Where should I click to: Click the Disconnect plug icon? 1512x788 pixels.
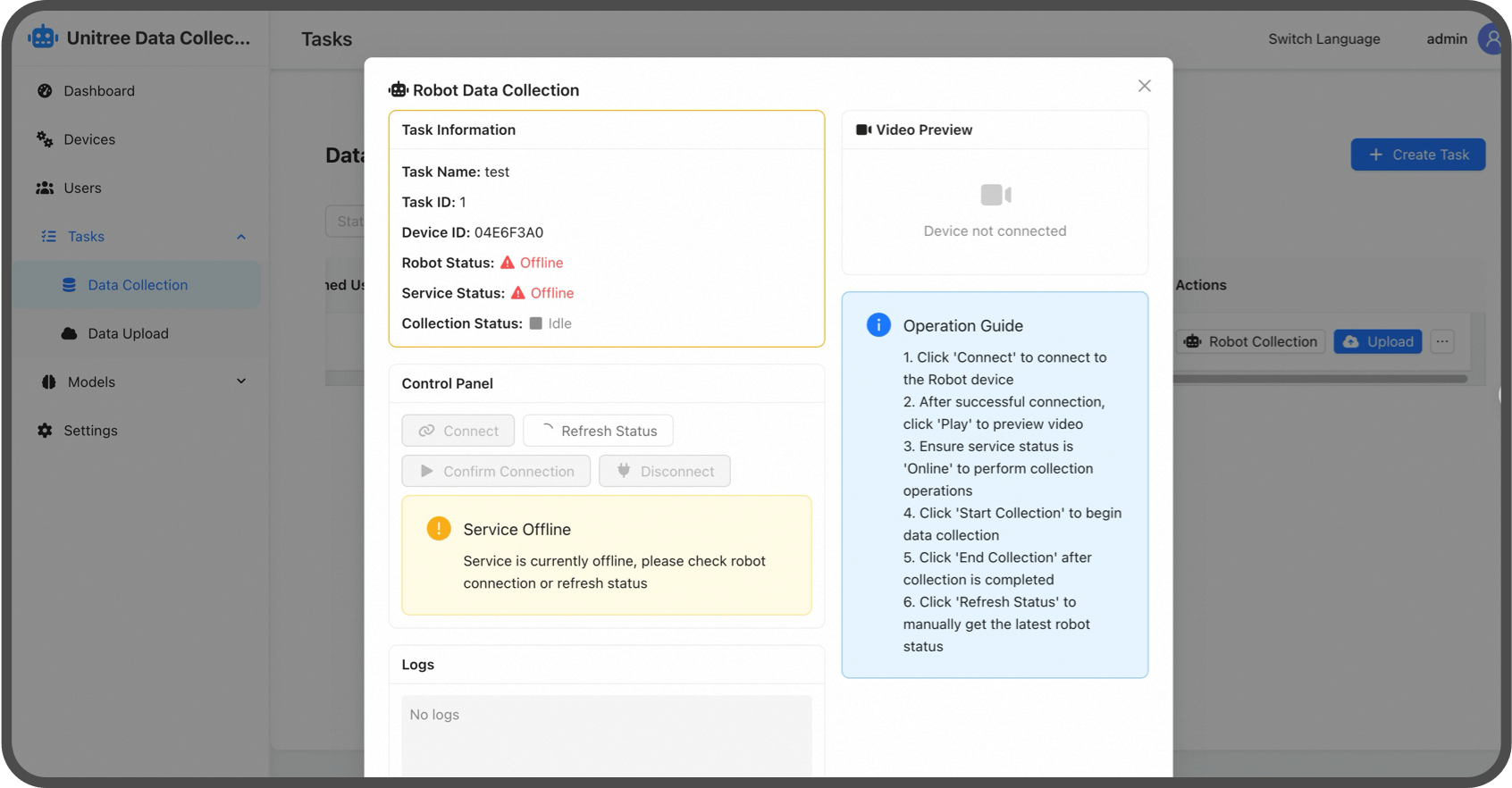[624, 471]
